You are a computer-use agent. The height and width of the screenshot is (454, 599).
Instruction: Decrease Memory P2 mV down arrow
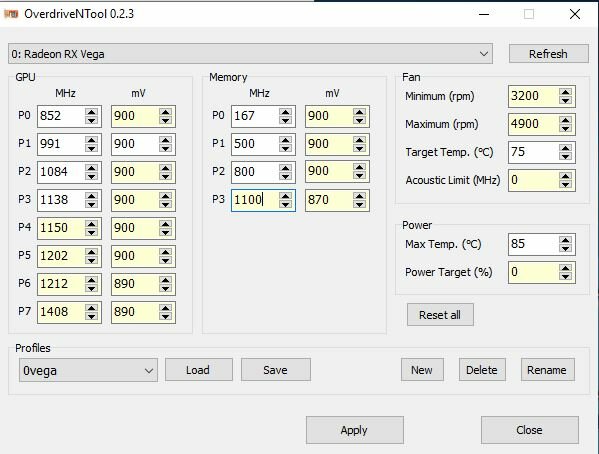(359, 177)
